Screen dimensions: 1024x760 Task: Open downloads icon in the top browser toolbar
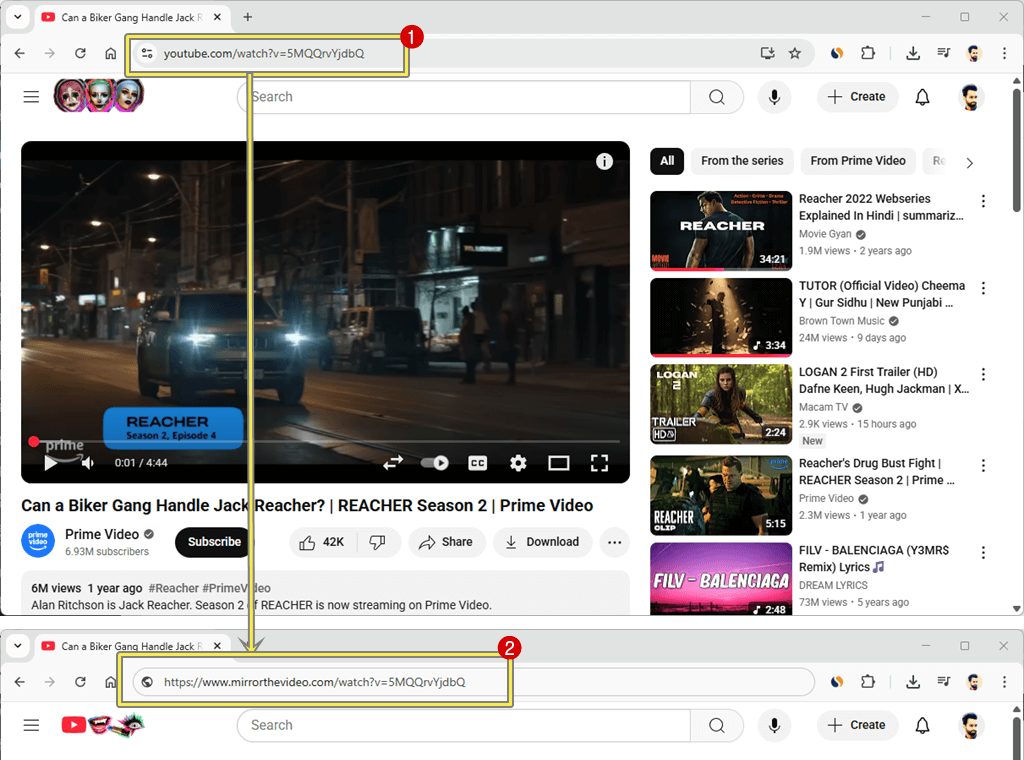coord(913,54)
